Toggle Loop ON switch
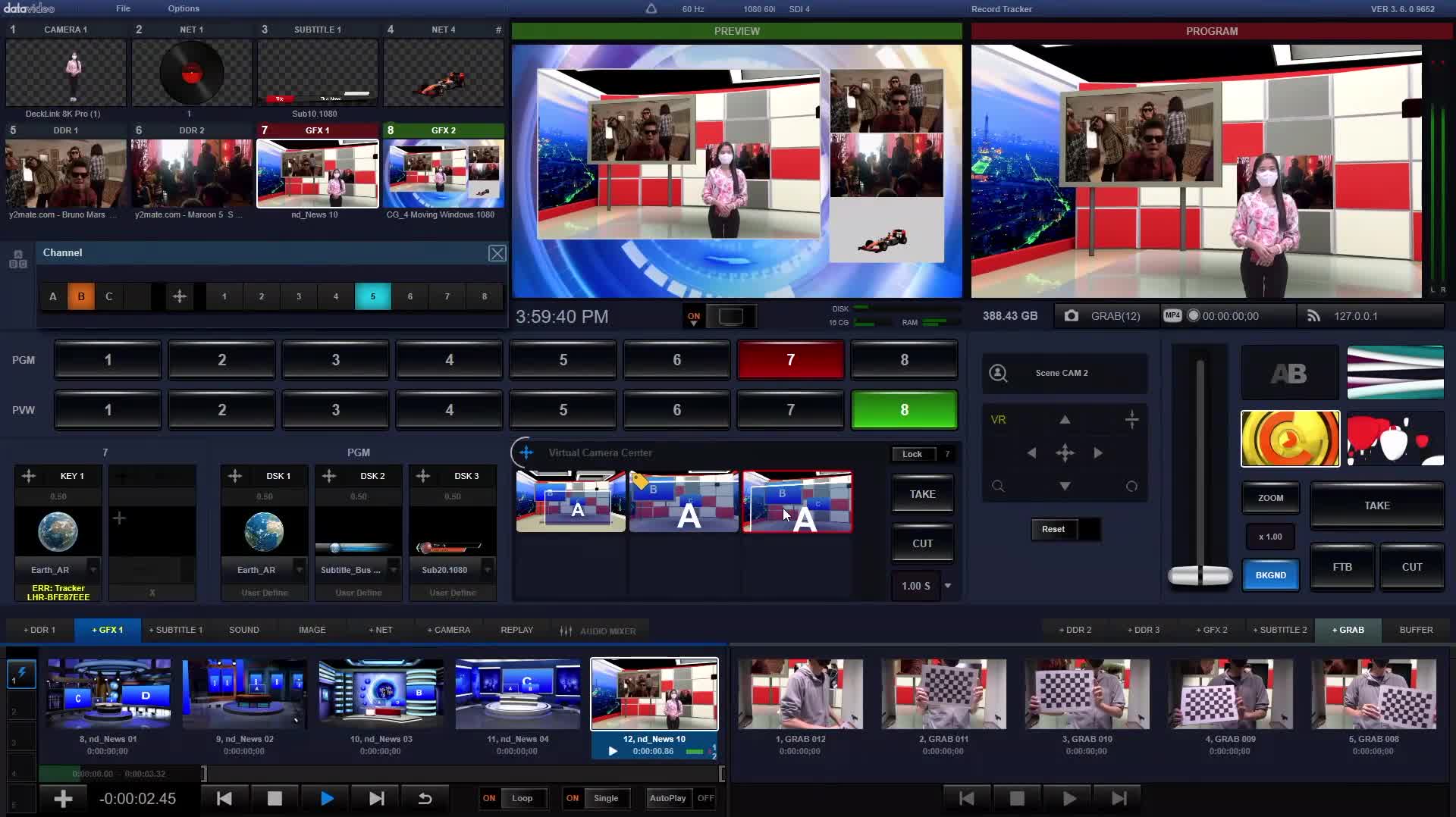 (x=489, y=798)
